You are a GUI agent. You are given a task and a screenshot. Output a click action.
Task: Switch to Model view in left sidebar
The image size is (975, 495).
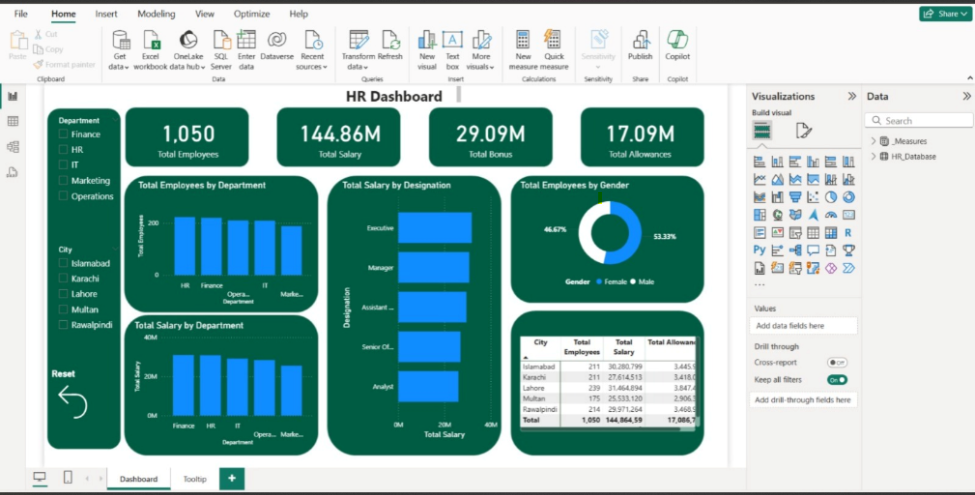pyautogui.click(x=12, y=147)
